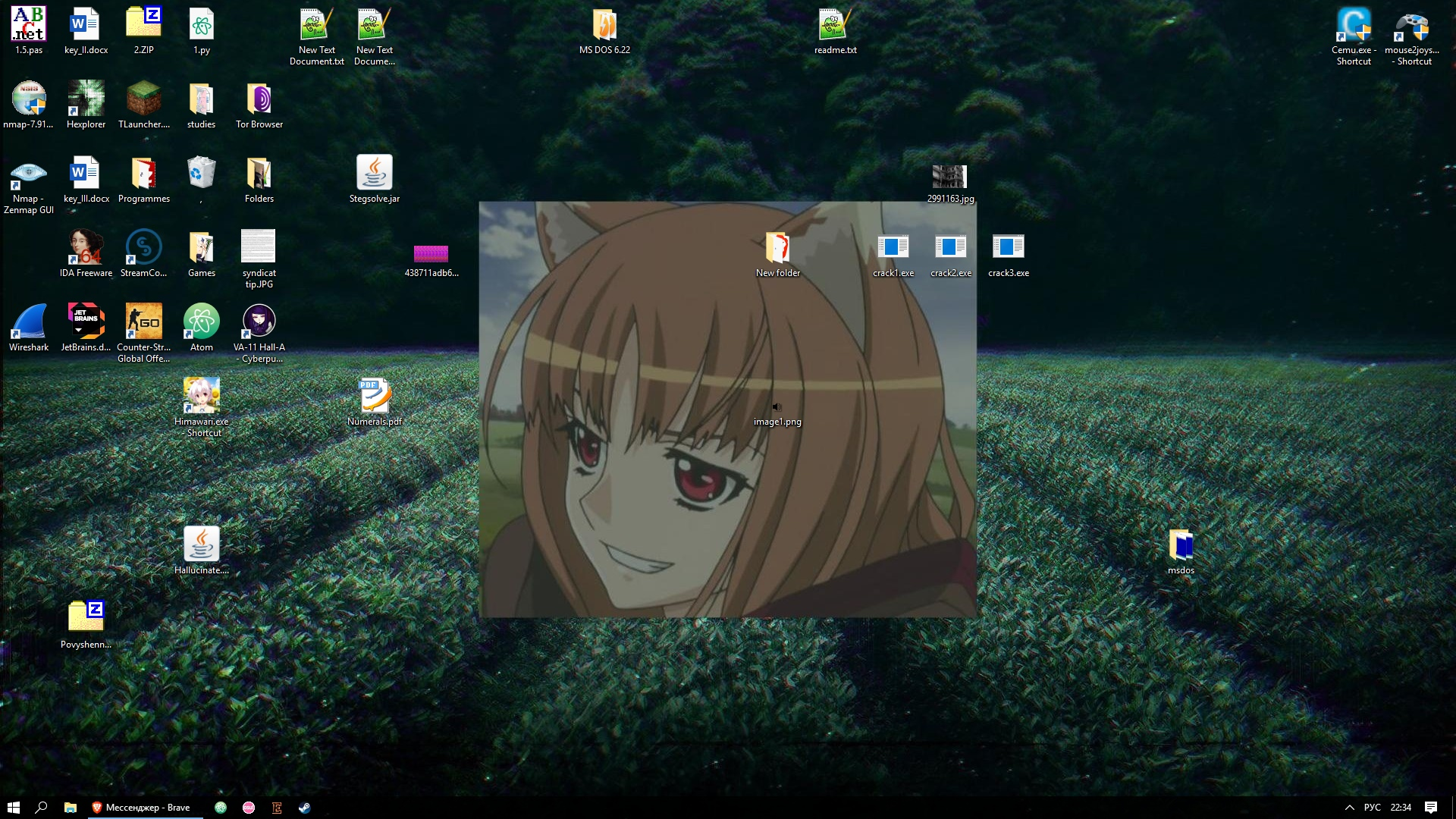Open Steam from the taskbar

(304, 808)
